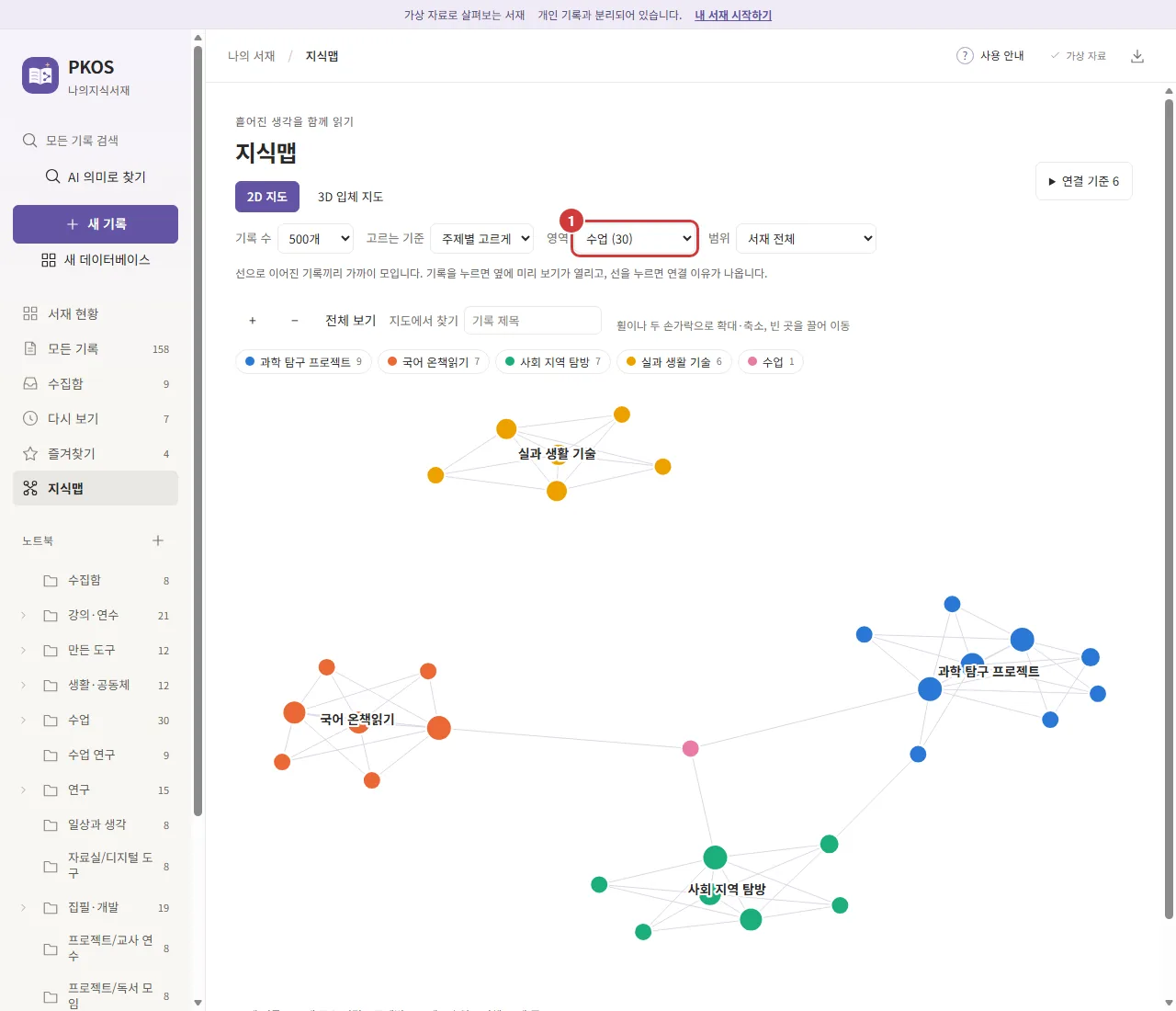This screenshot has width=1176, height=1011.
Task: Open 모든 기록 list
Action: coord(96,349)
